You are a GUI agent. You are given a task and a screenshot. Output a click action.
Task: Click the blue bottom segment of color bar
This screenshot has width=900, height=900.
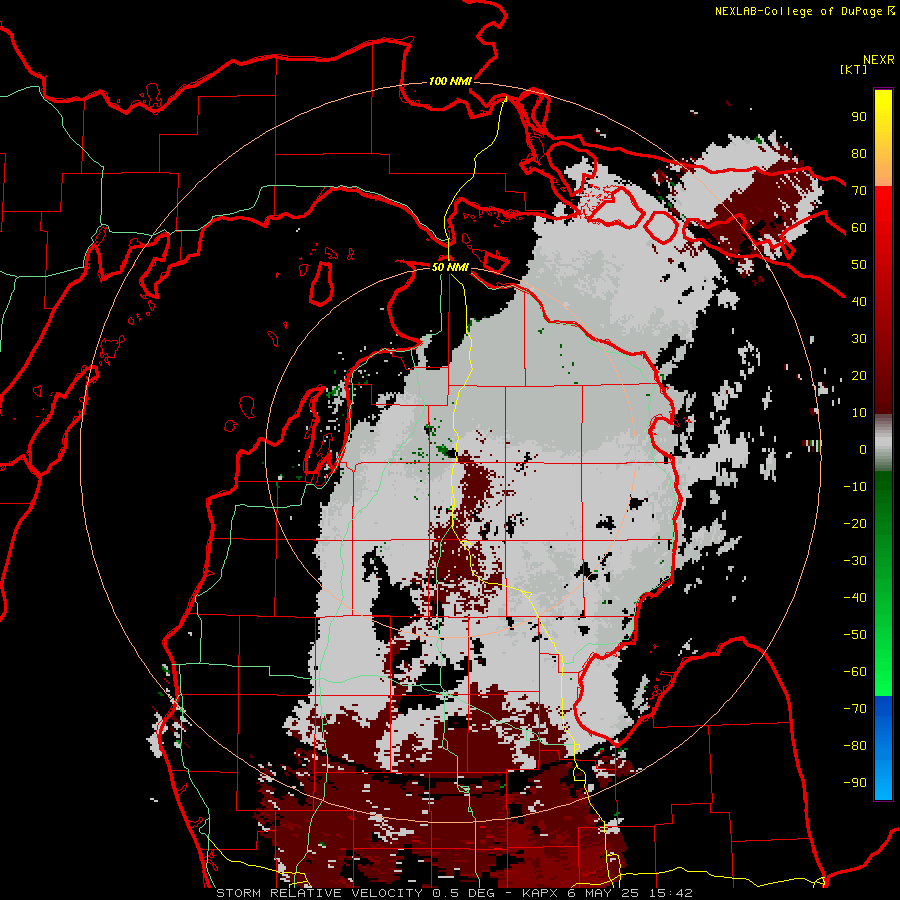[883, 747]
